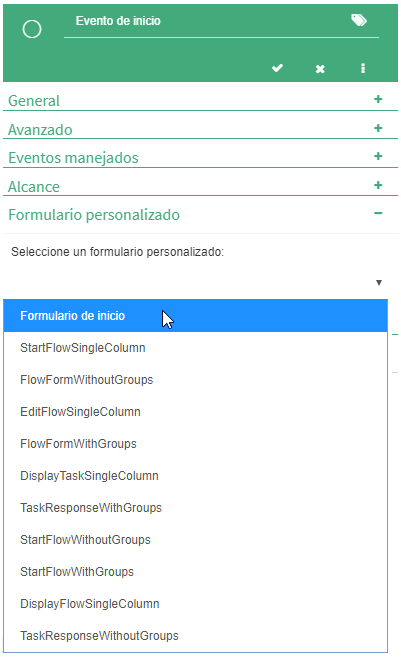Confirm changes with the checkmark icon

[x=277, y=68]
